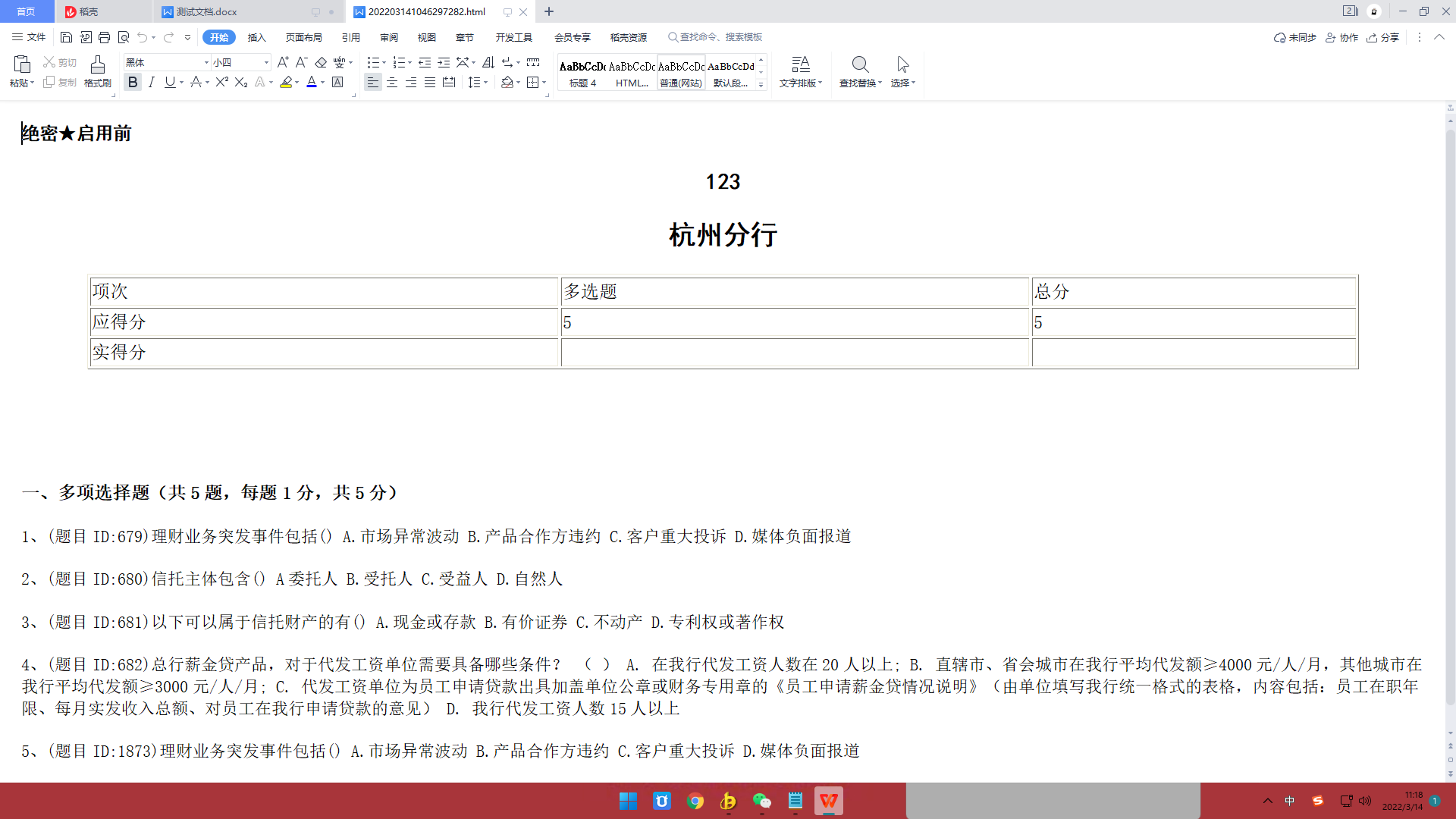Expand the font size dropdown showing 小四

tap(266, 62)
